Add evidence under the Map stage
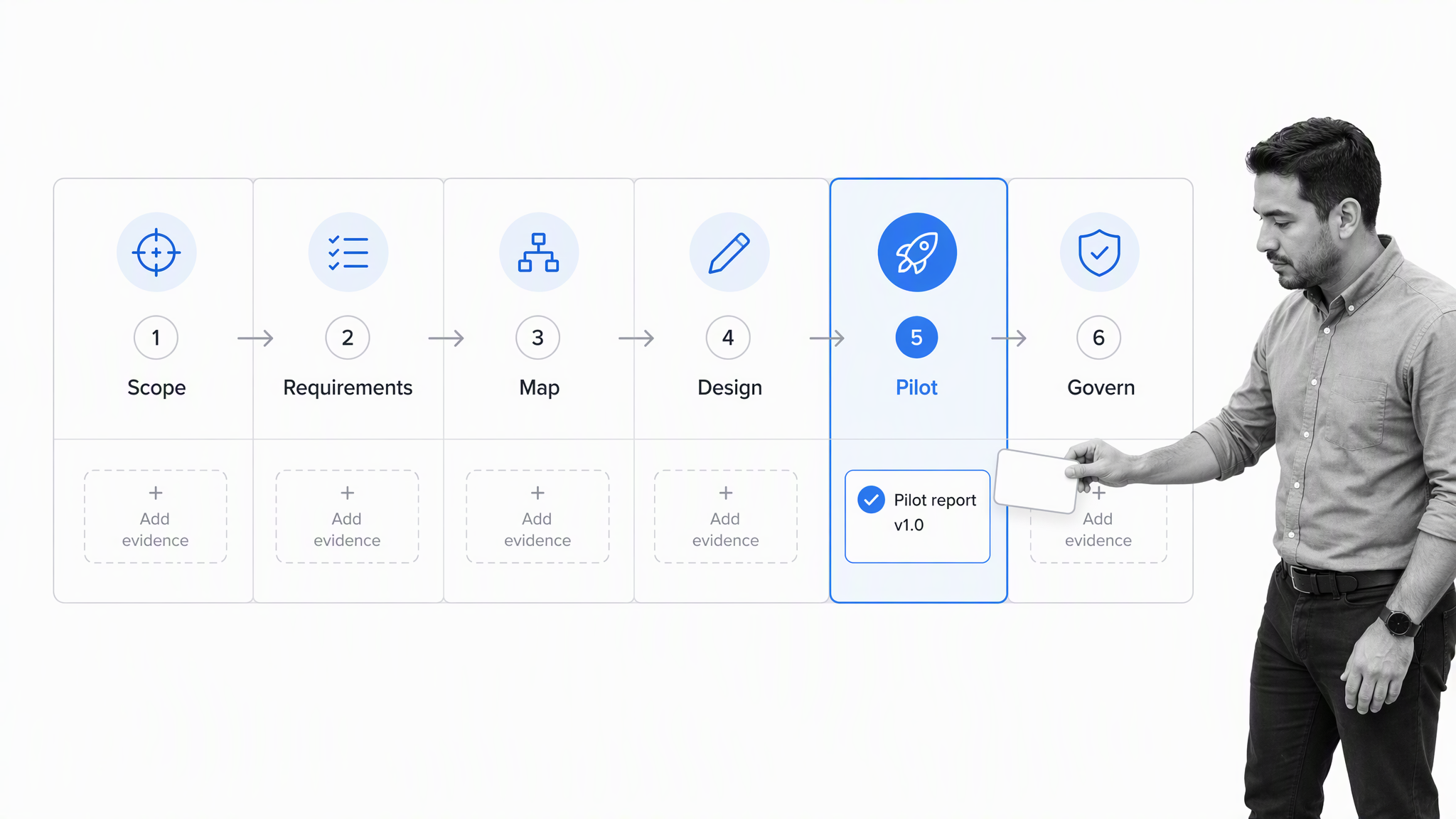The image size is (1456, 819). pos(537,517)
